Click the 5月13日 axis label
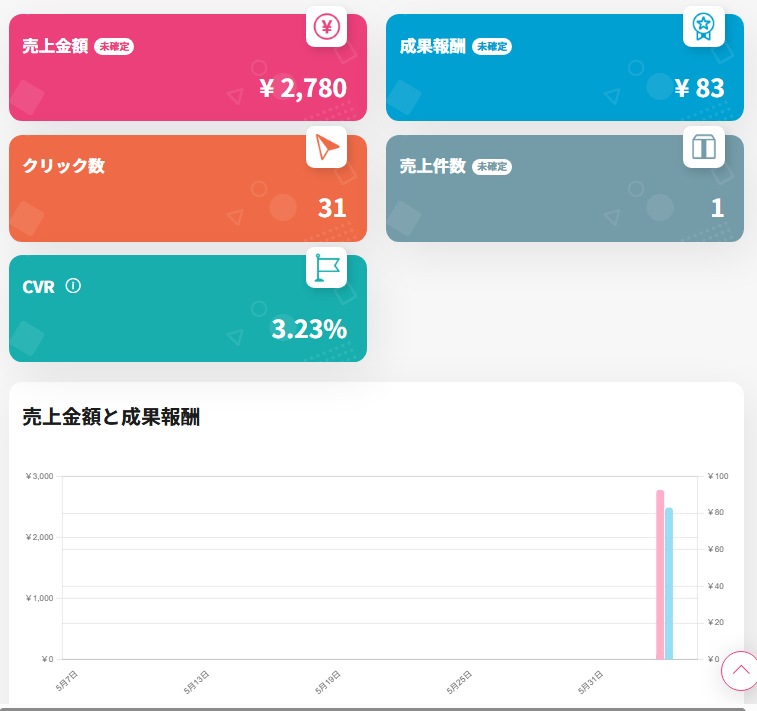 196,682
